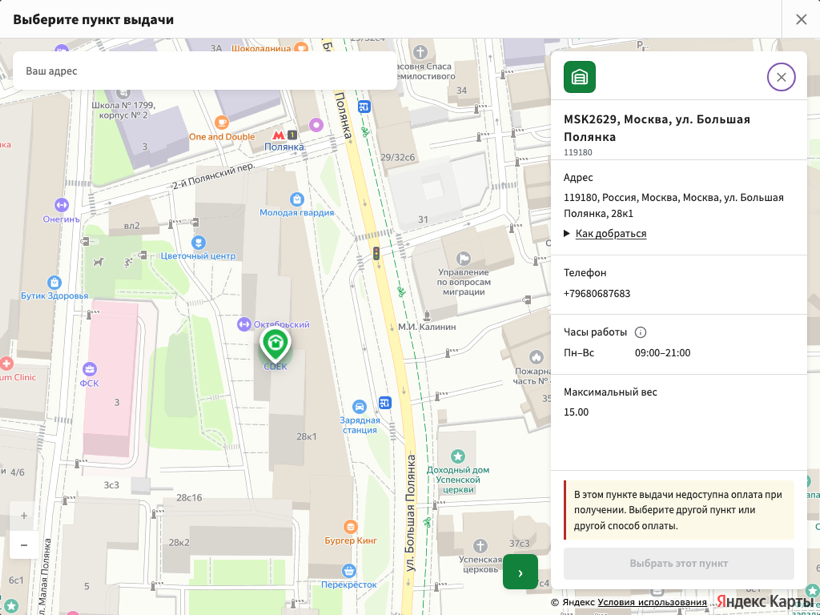
Task: Zoom in the map with plus
Action: (24, 516)
